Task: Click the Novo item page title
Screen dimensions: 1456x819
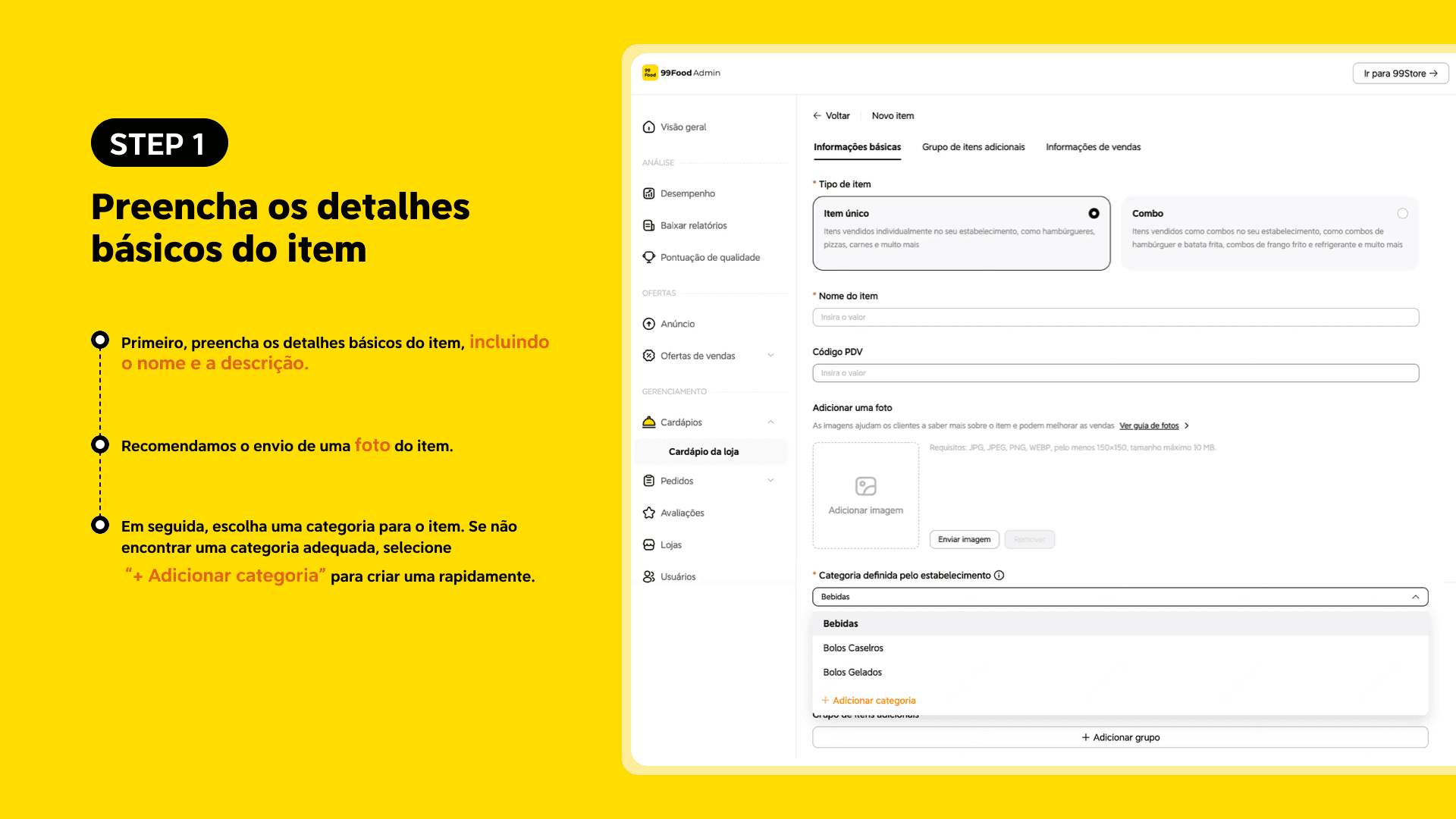Action: tap(893, 116)
